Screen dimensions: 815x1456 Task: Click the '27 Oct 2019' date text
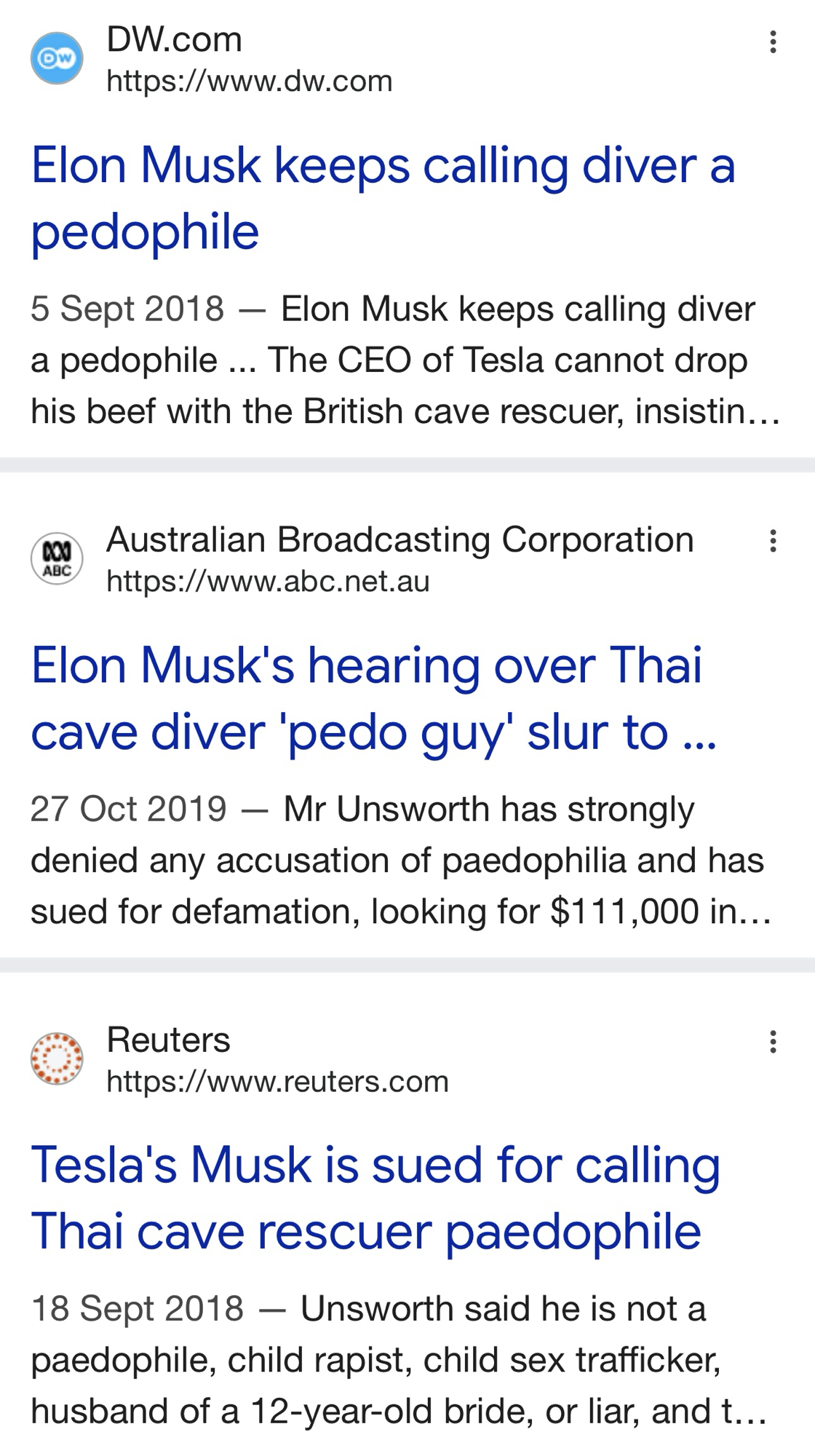coord(129,809)
